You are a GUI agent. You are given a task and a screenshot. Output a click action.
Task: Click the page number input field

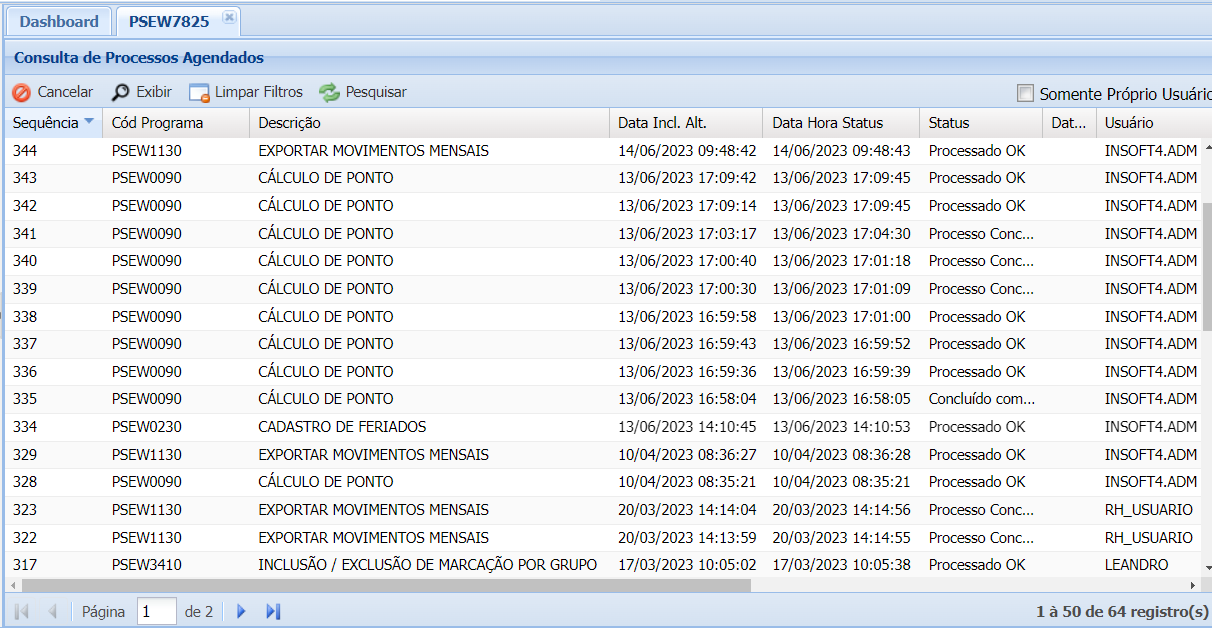[157, 611]
